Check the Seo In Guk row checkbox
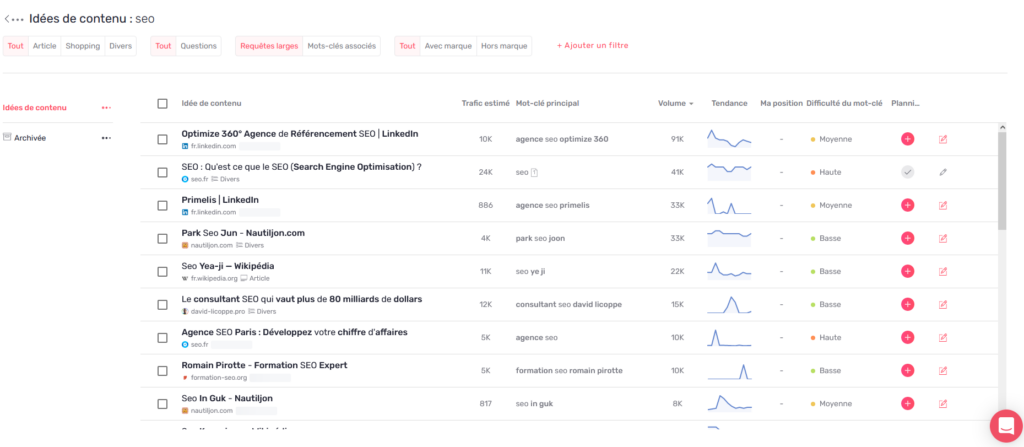Screen dimensions: 1024x447 (163, 404)
